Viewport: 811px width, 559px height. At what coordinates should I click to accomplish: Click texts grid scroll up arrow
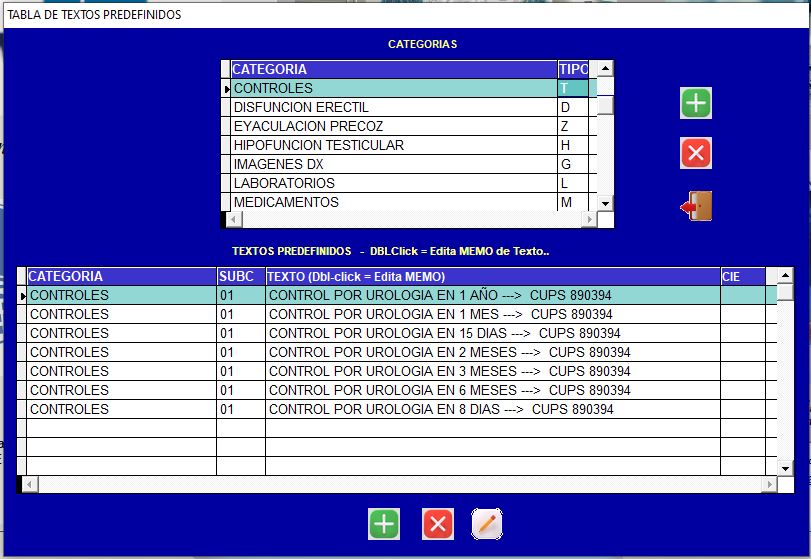tap(785, 275)
